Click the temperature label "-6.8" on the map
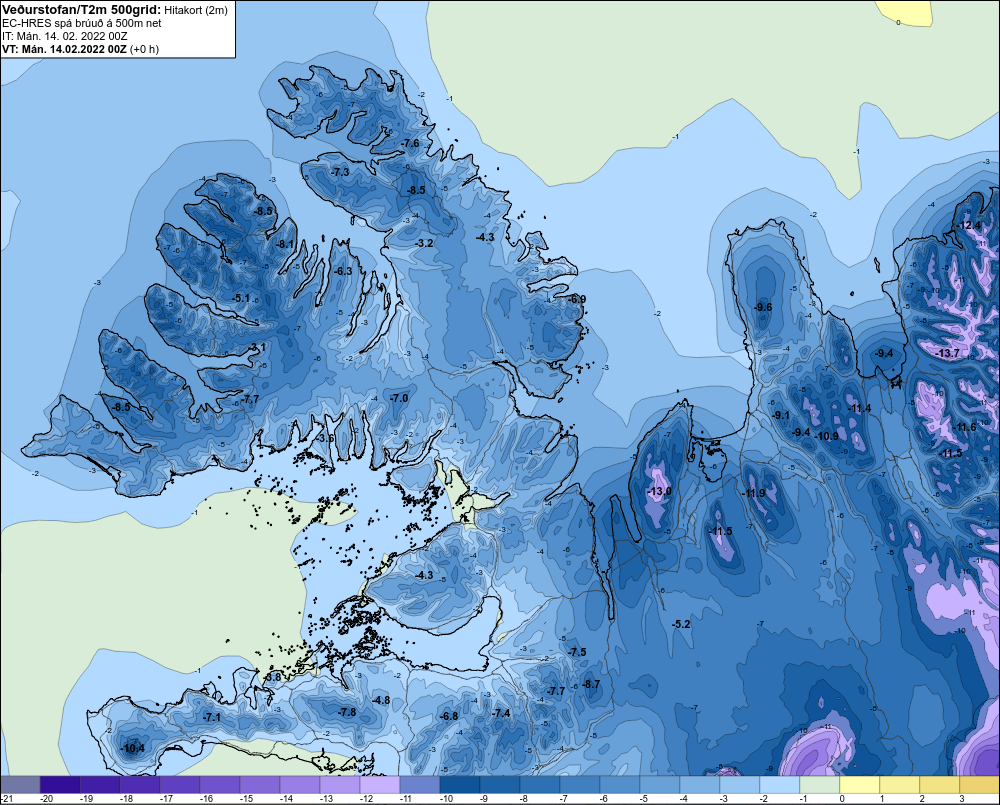 pyautogui.click(x=449, y=716)
